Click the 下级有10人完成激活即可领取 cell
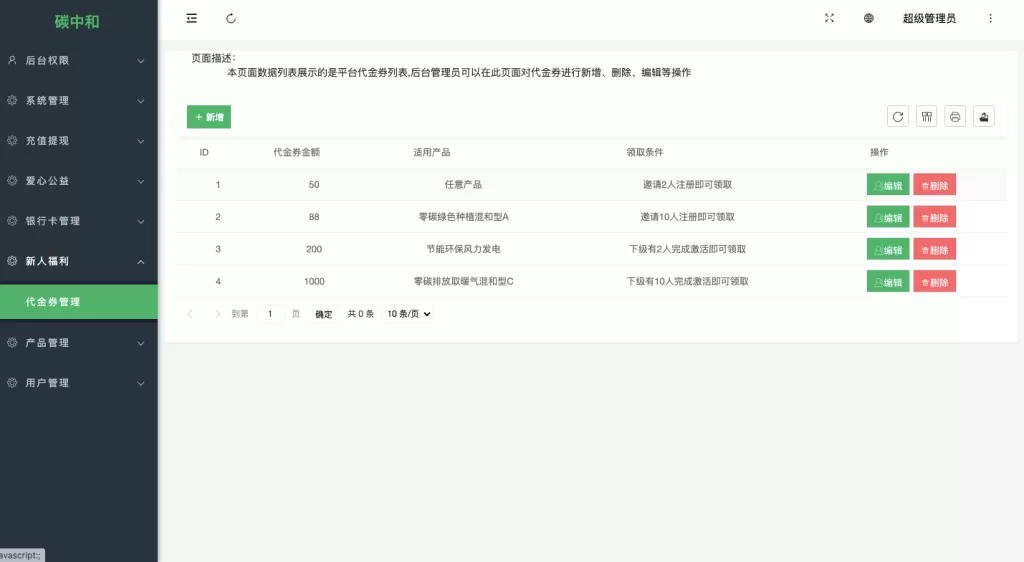Viewport: 1024px width, 562px height. (688, 281)
